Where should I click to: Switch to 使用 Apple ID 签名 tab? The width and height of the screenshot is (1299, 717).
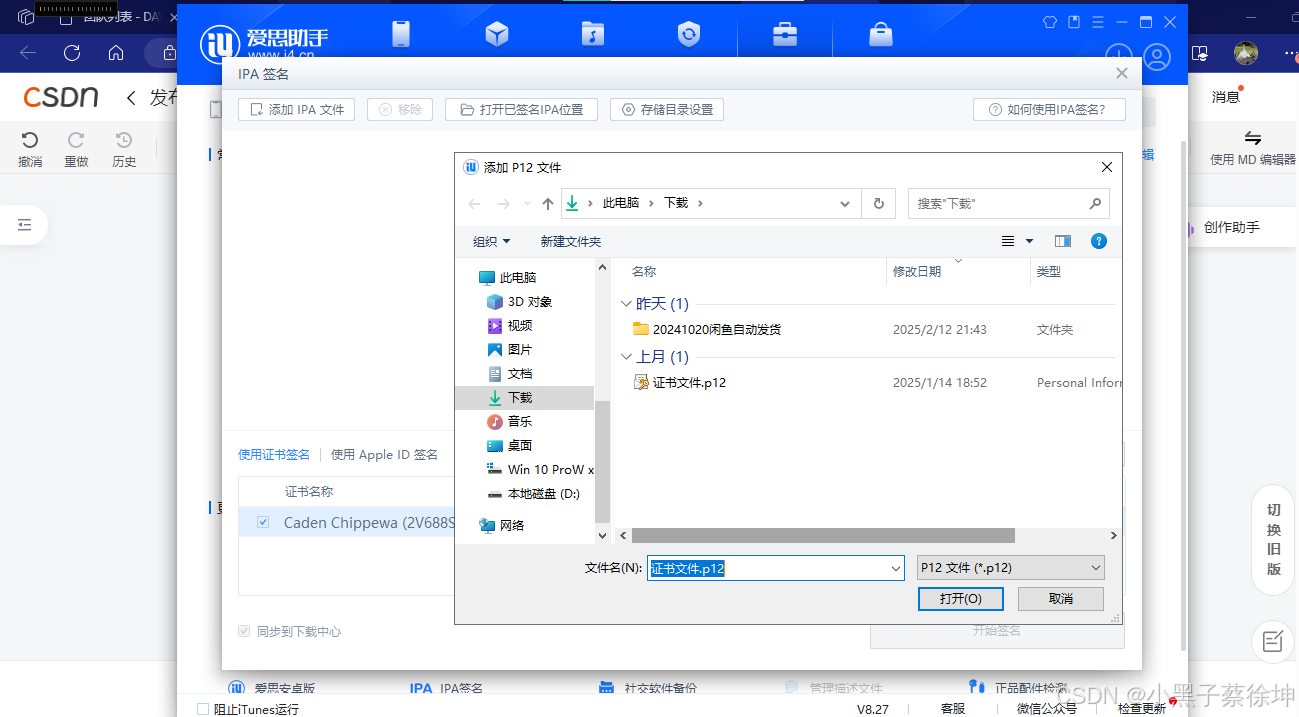click(x=384, y=454)
